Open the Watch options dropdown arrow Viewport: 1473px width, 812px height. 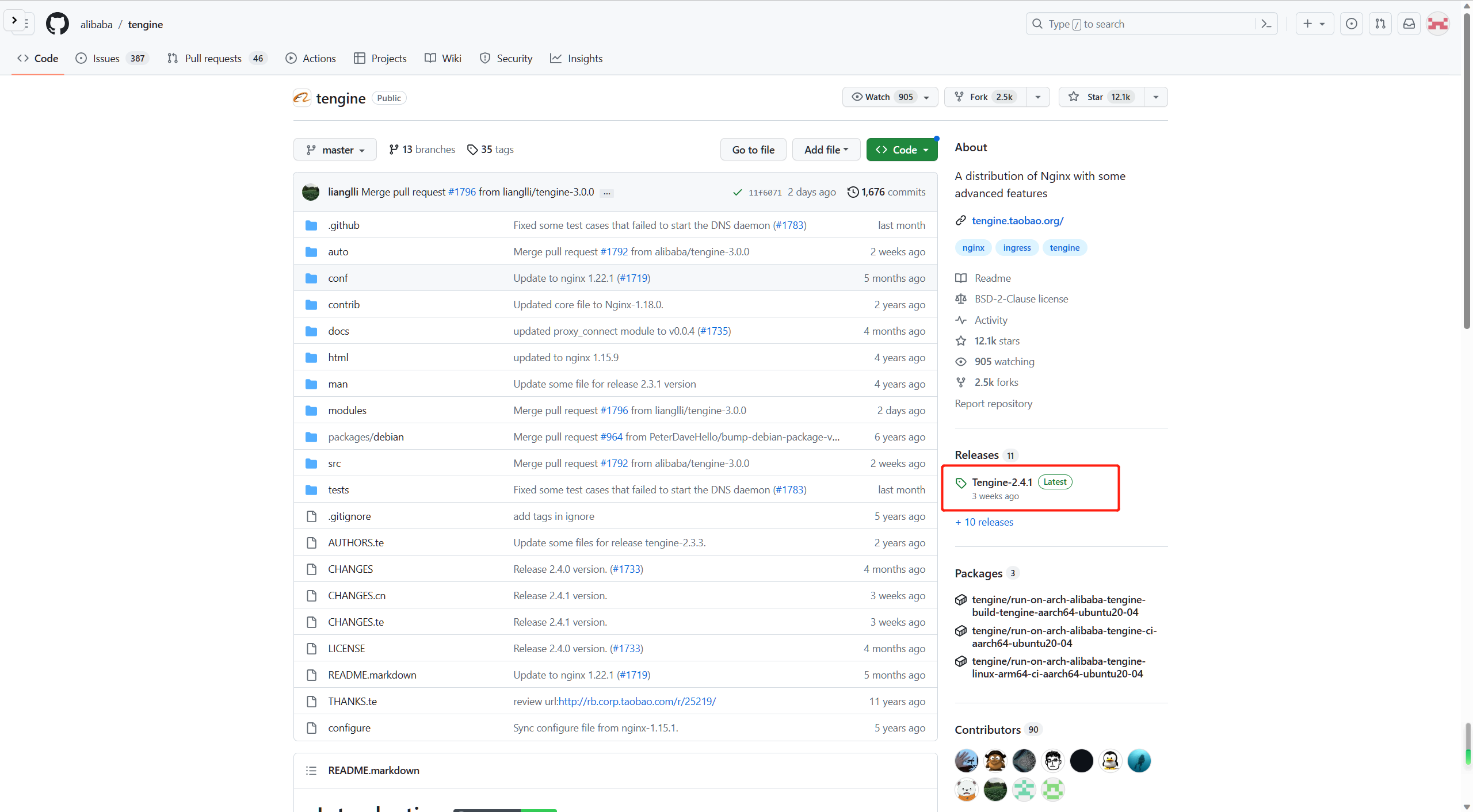click(926, 97)
